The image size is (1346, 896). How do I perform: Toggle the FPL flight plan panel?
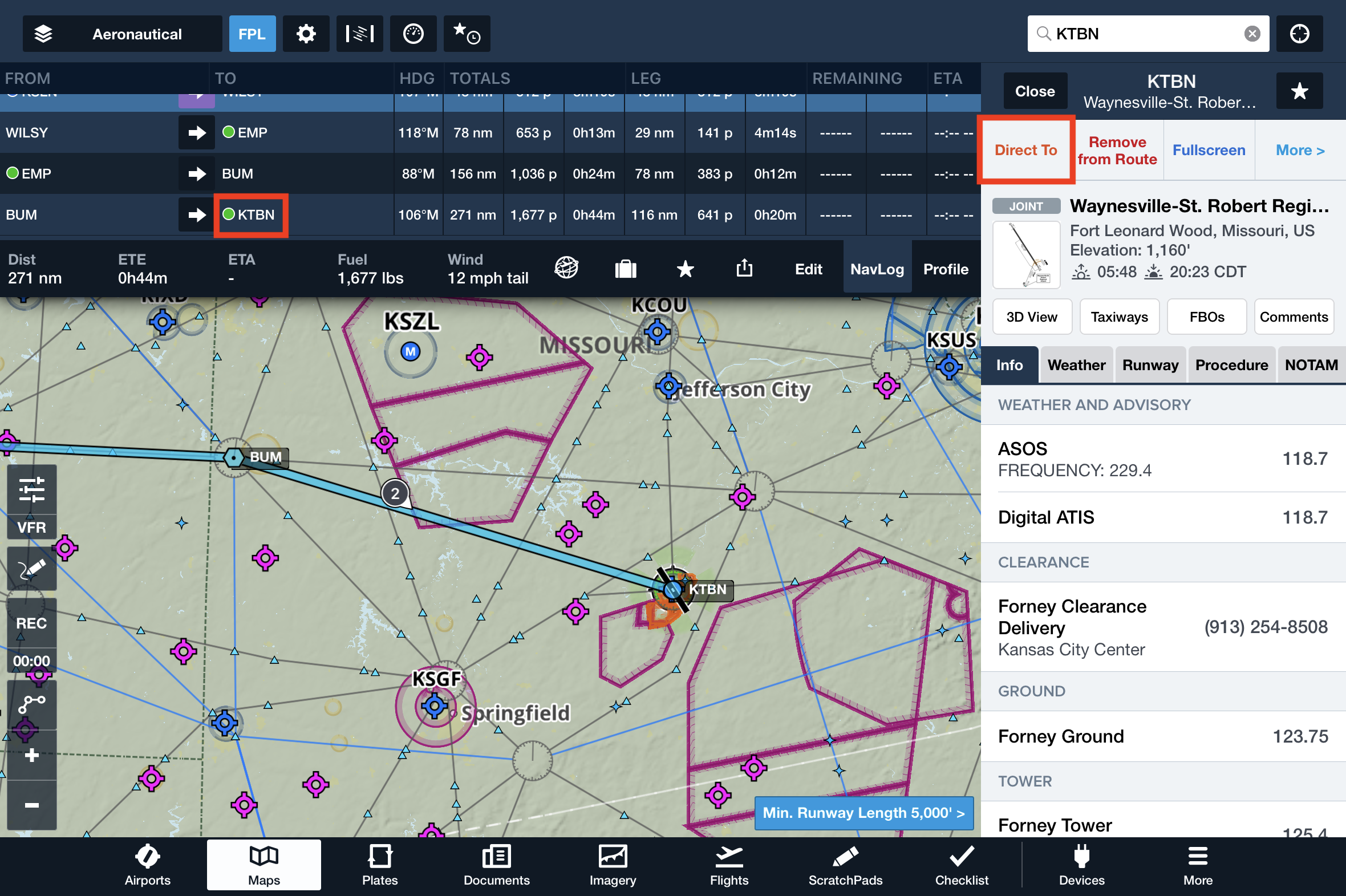tap(252, 34)
